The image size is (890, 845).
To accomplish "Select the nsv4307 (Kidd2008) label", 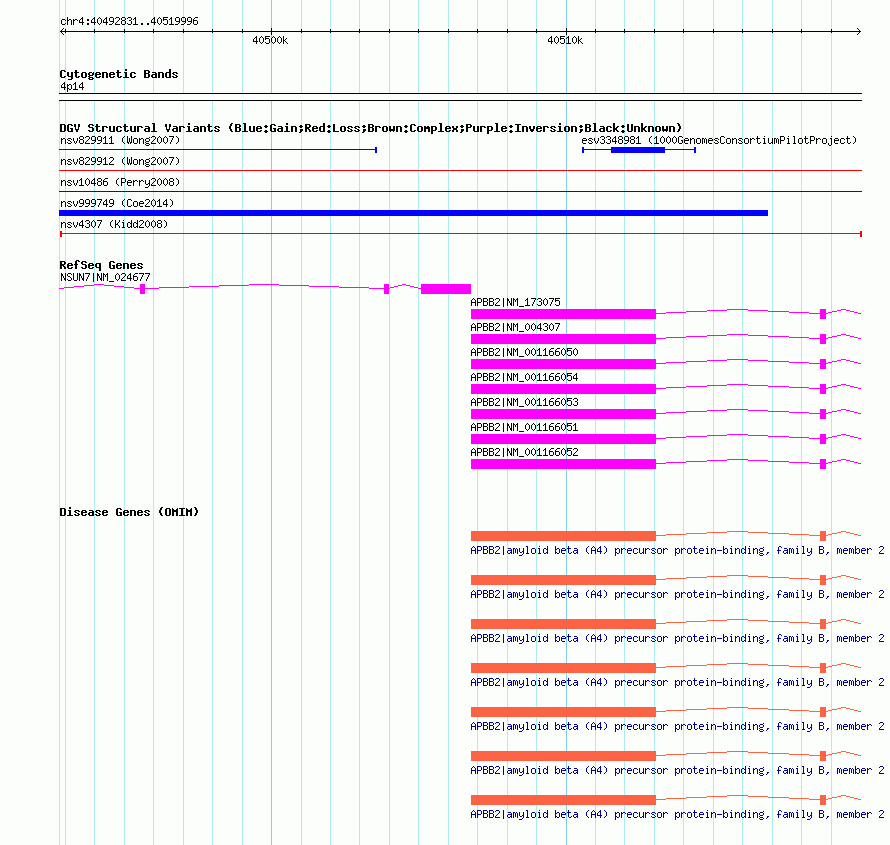I will (x=114, y=224).
